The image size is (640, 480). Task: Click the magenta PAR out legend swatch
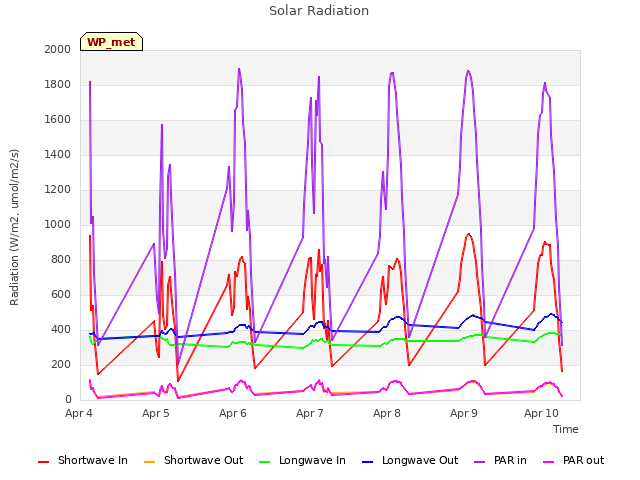(549, 462)
